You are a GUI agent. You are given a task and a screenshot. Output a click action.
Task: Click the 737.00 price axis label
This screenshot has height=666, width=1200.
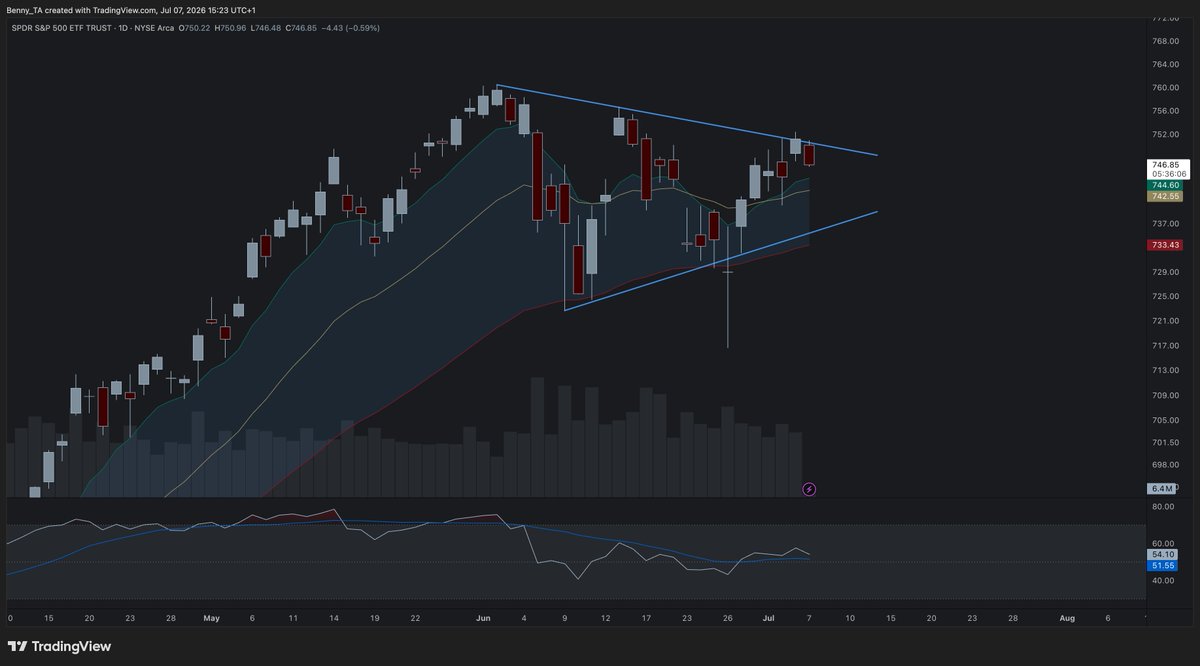tap(1166, 223)
